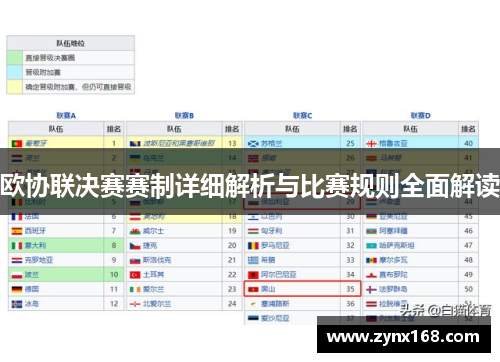
Task: Click the Kazakhstan flag beside 哈萨克斯坦
Action: 371,246
